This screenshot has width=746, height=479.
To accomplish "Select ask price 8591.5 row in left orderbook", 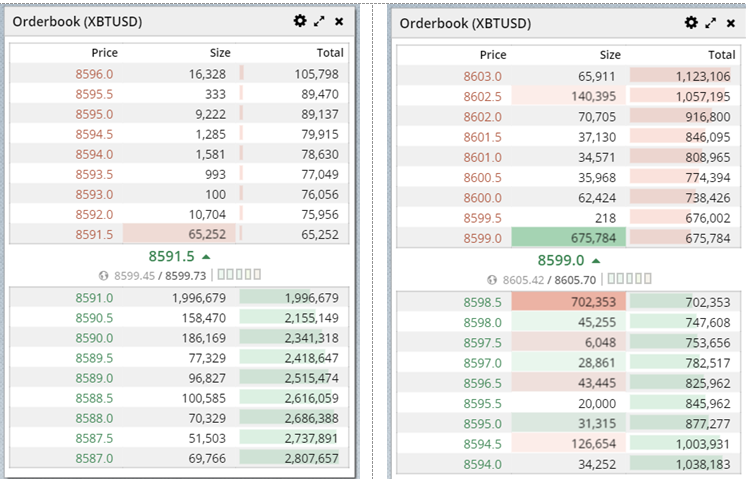I will point(179,234).
